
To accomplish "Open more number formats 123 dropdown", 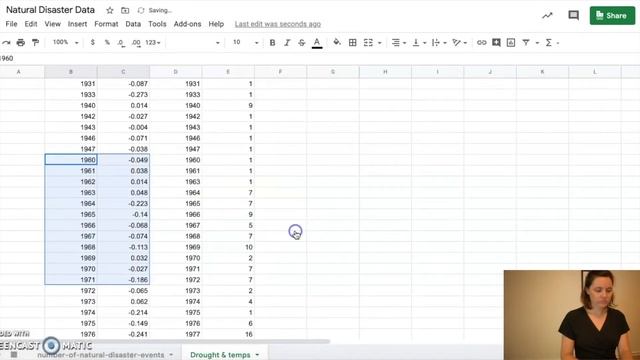I will click(153, 42).
